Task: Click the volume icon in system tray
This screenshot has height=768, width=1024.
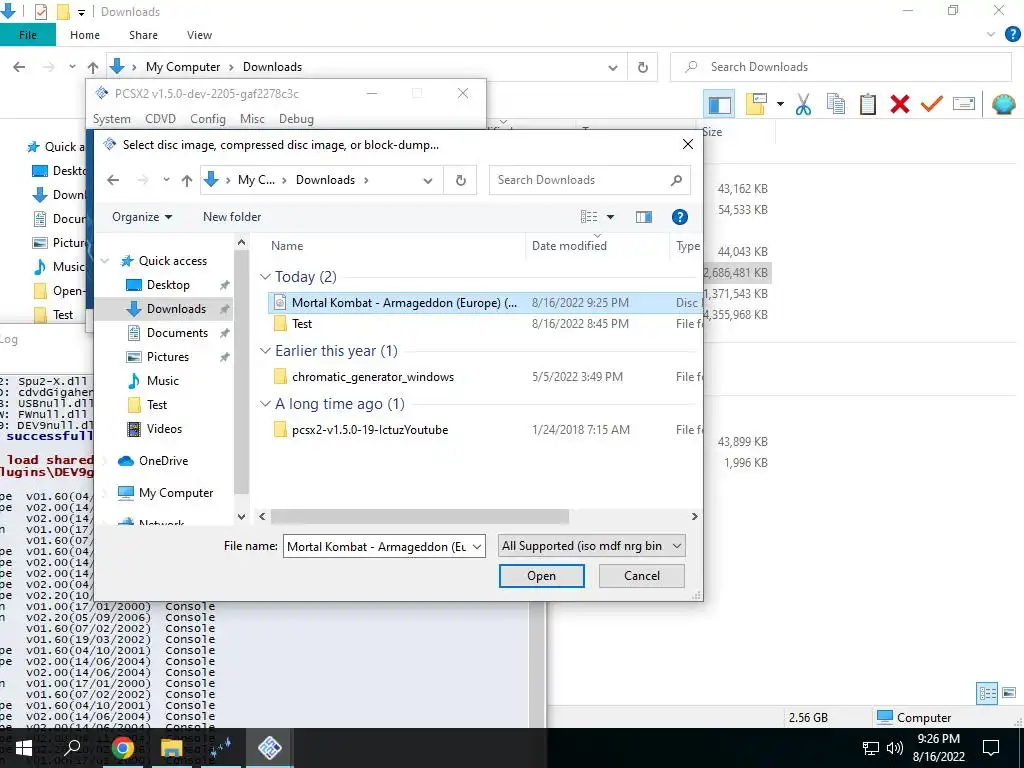Action: coord(895,748)
